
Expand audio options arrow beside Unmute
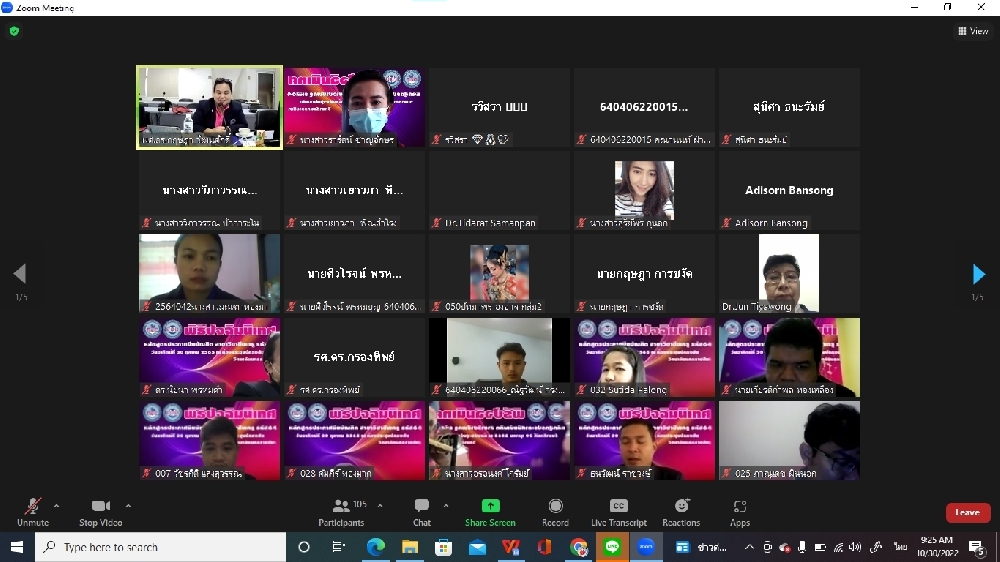[x=56, y=506]
